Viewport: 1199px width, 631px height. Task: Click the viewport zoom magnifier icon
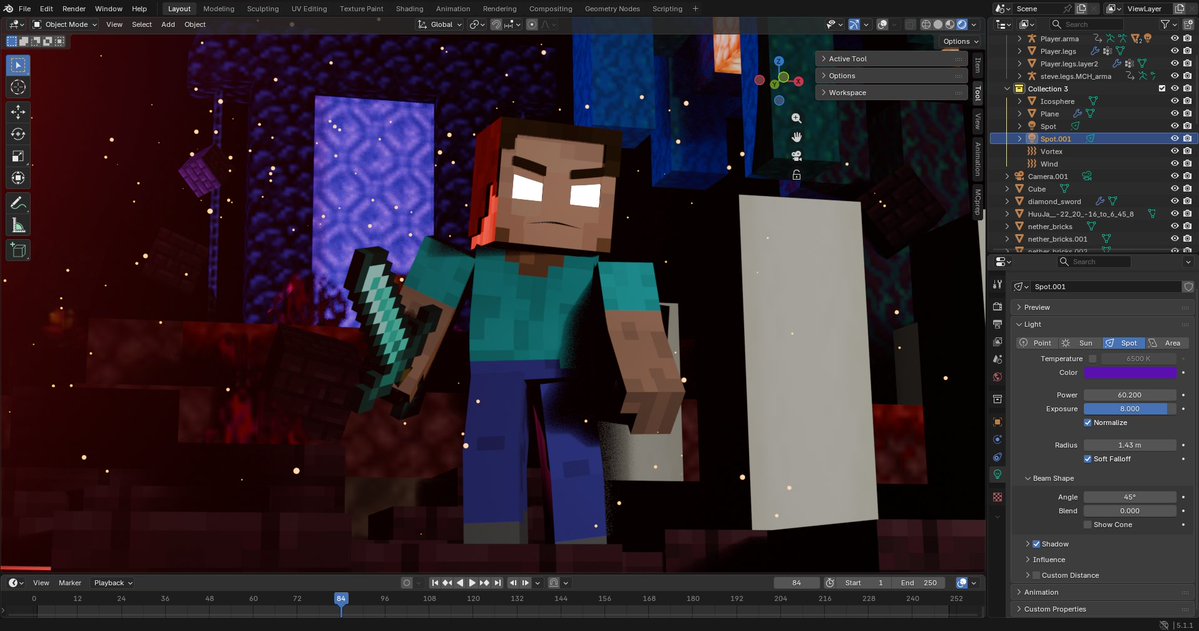click(x=796, y=119)
